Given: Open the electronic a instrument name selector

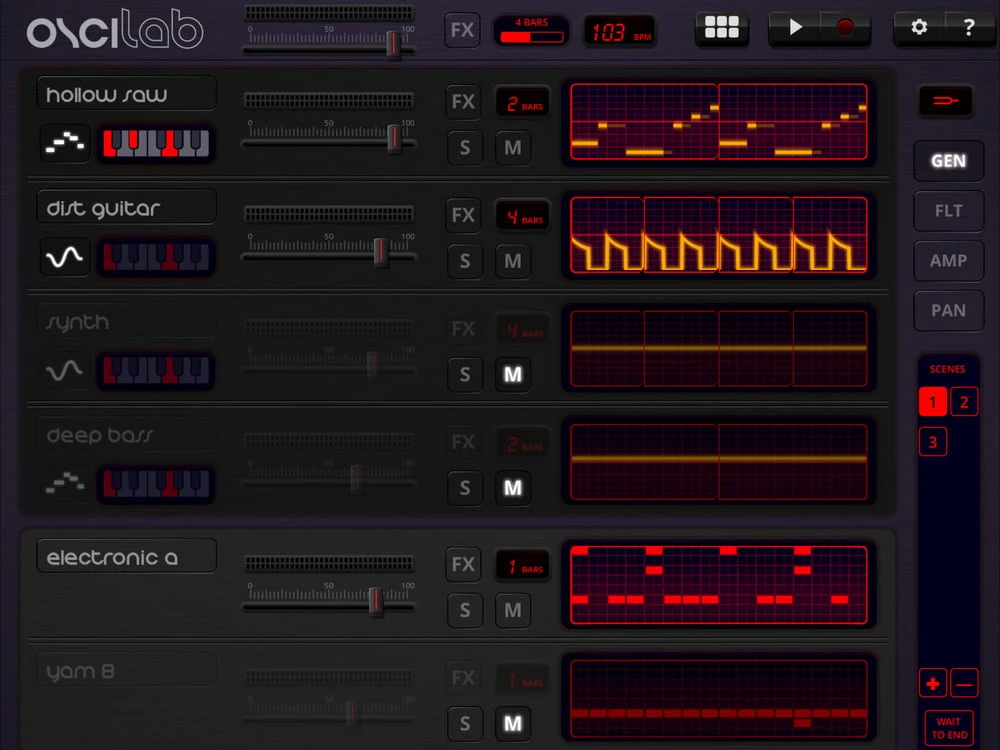Looking at the screenshot, I should click(126, 557).
